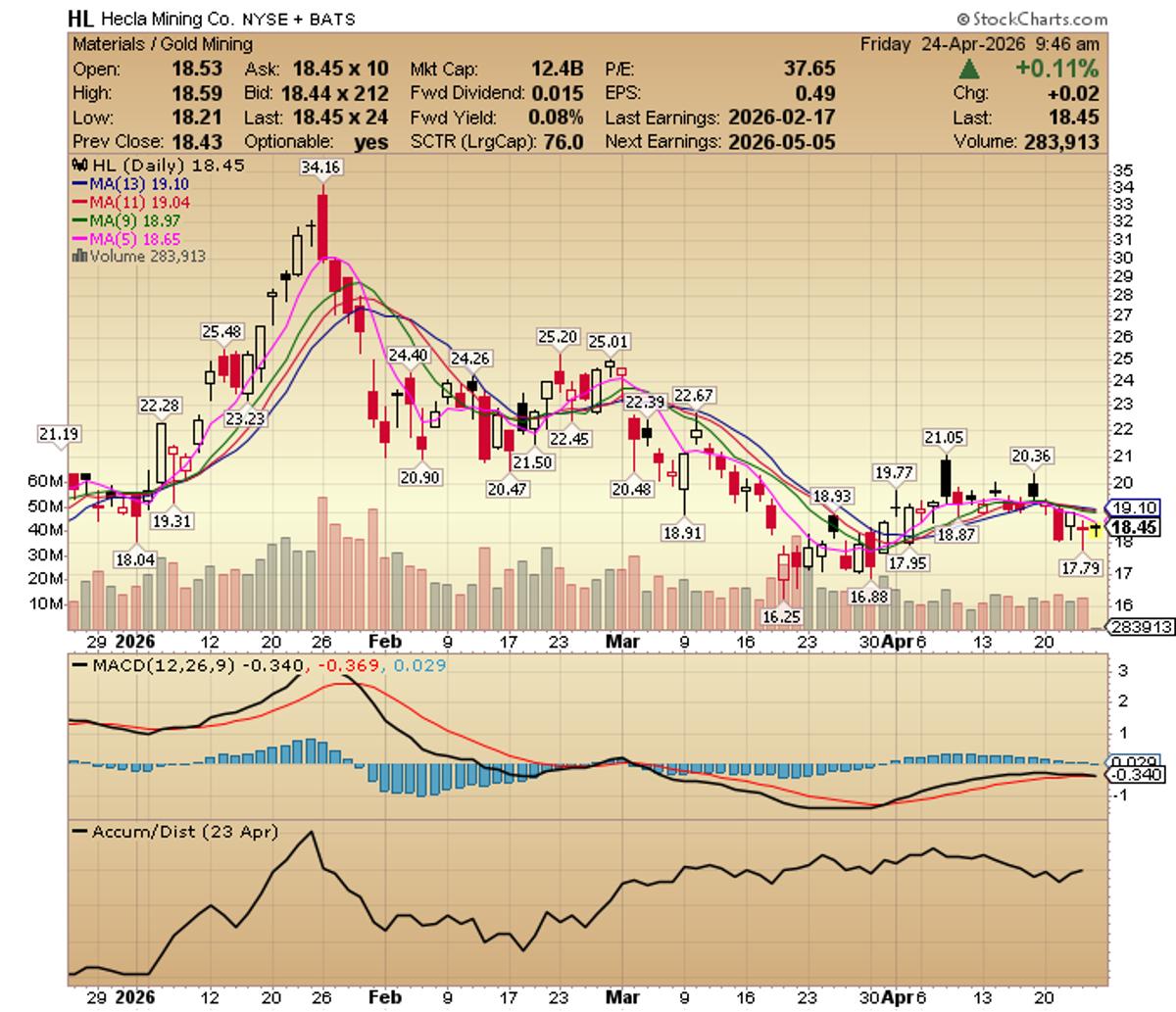Click the 18.45 current price axis tag
1176x1012 pixels.
pos(1132,528)
